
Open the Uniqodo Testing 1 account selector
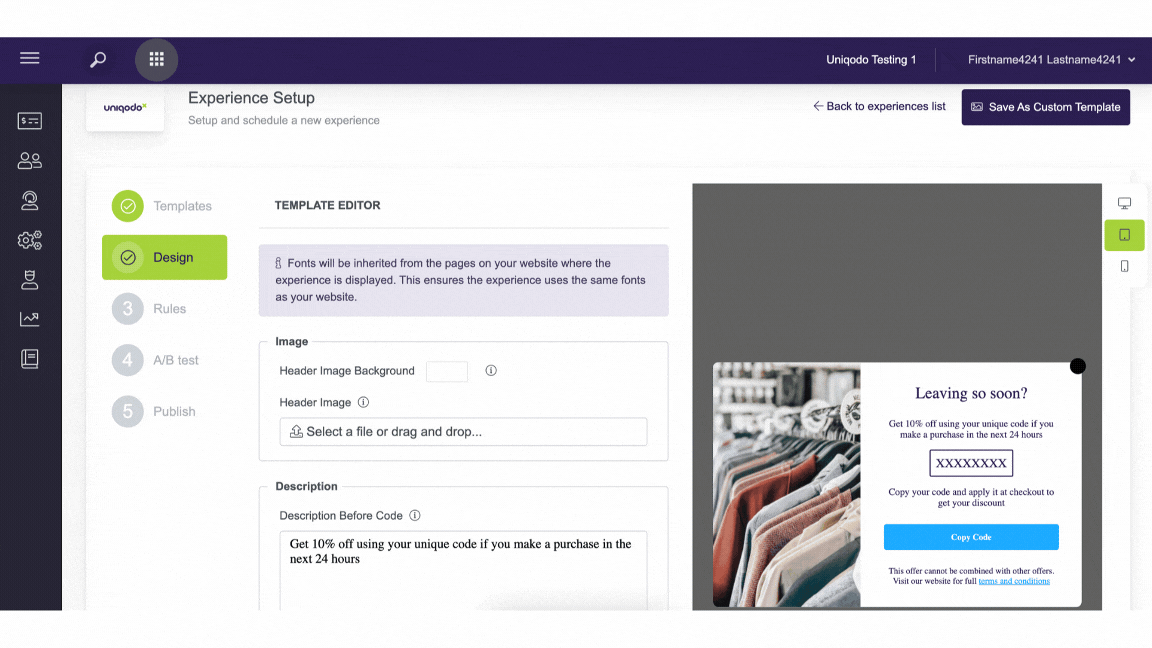click(x=871, y=60)
